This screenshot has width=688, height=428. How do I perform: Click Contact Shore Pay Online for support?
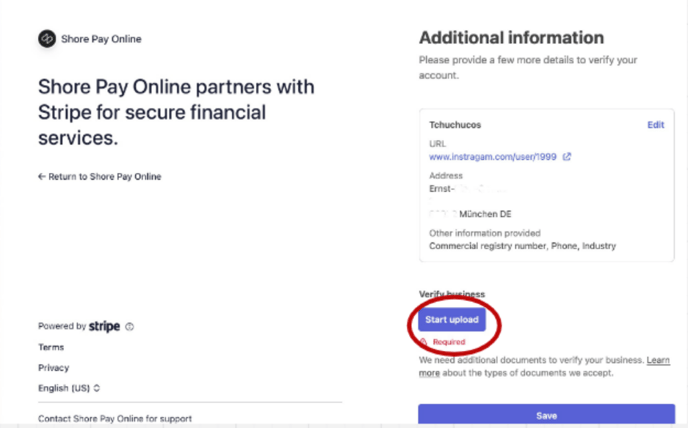(114, 418)
